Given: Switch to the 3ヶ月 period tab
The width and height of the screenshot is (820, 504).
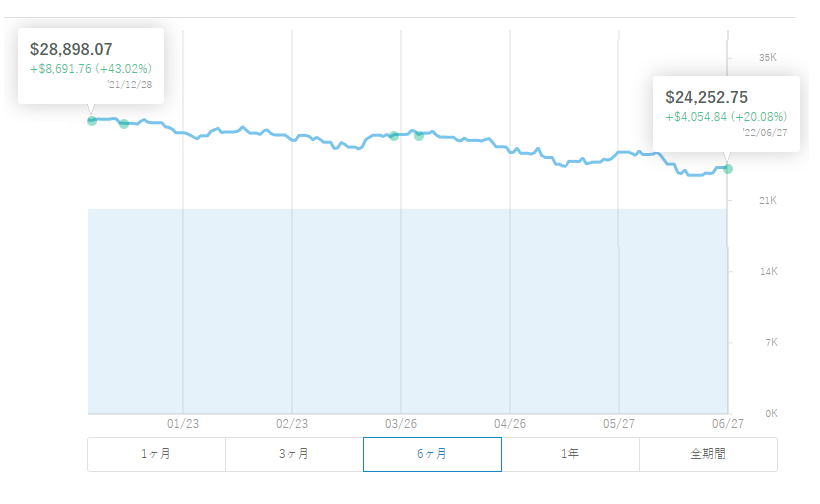Looking at the screenshot, I should 294,454.
